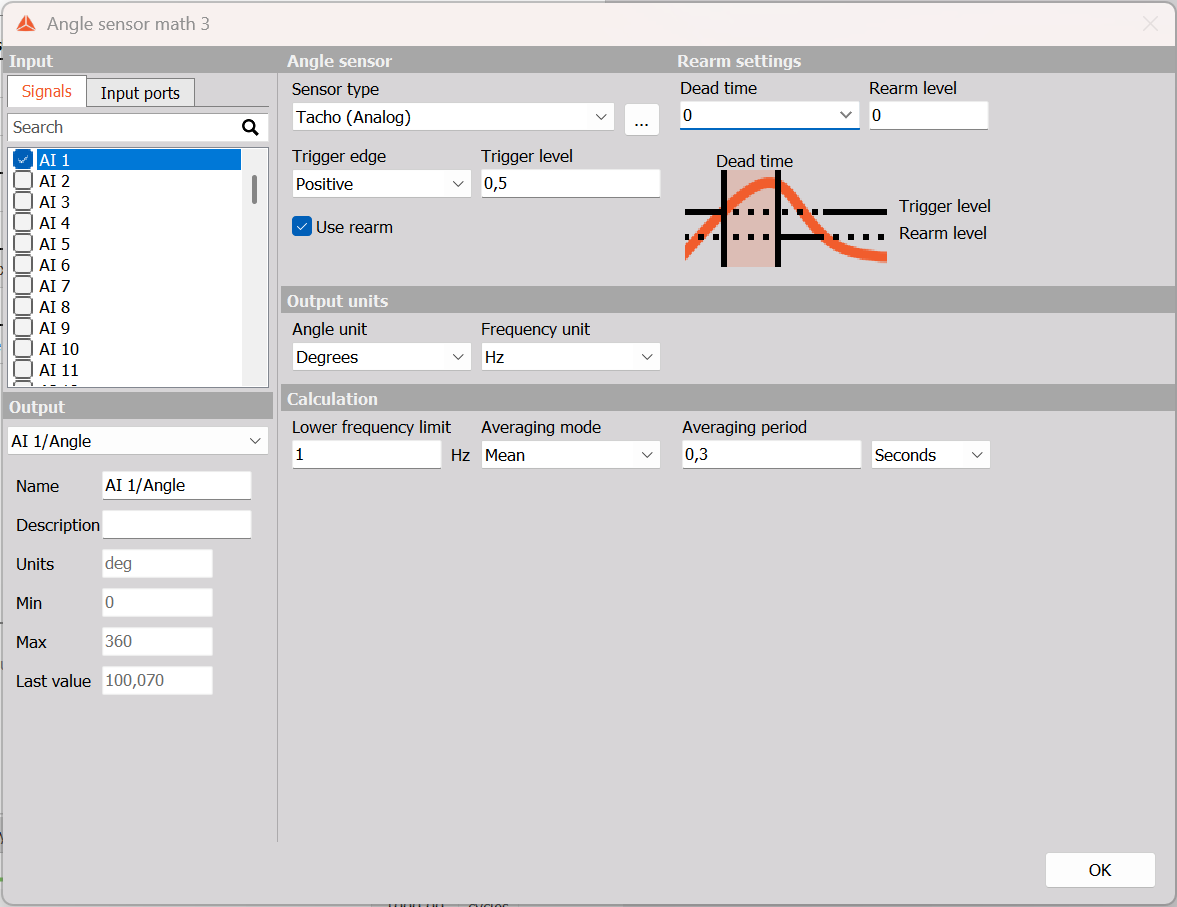Open the averaging period Seconds dropdown
The image size is (1177, 907).
click(x=930, y=455)
